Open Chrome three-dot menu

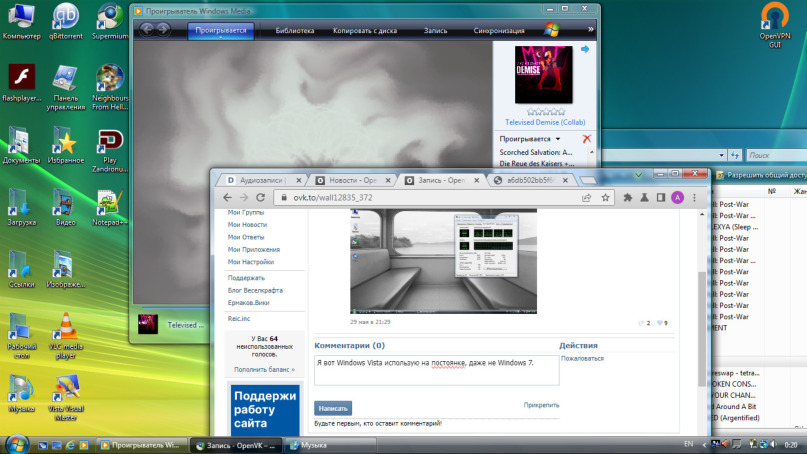coord(695,198)
